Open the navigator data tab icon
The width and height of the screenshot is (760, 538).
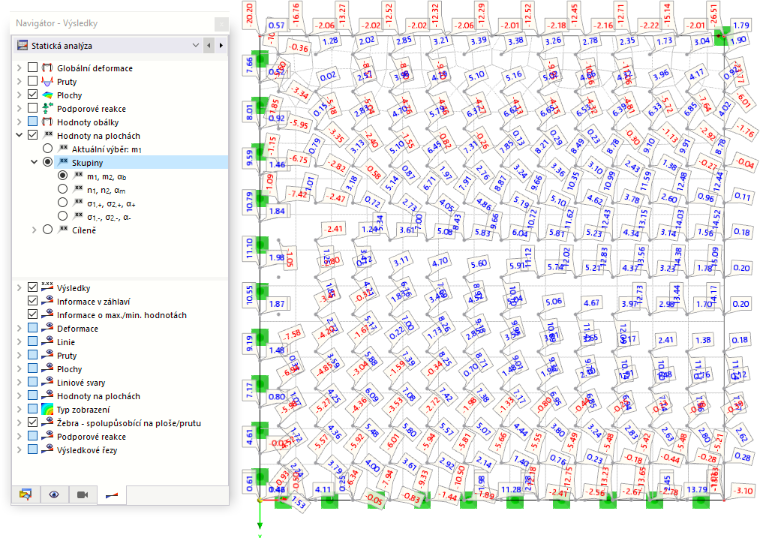(25, 494)
